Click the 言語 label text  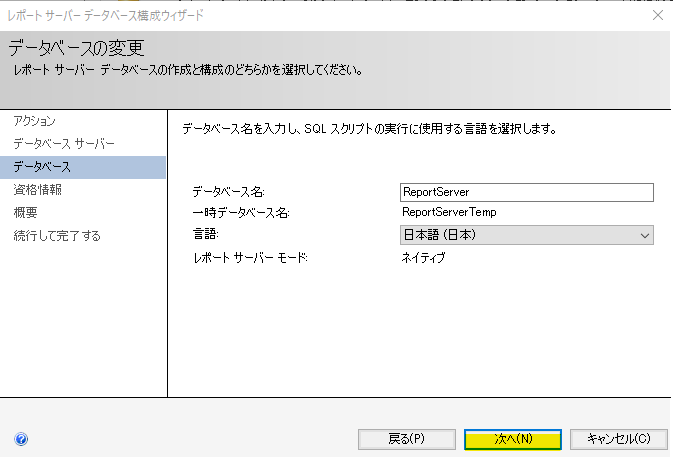pyautogui.click(x=204, y=234)
